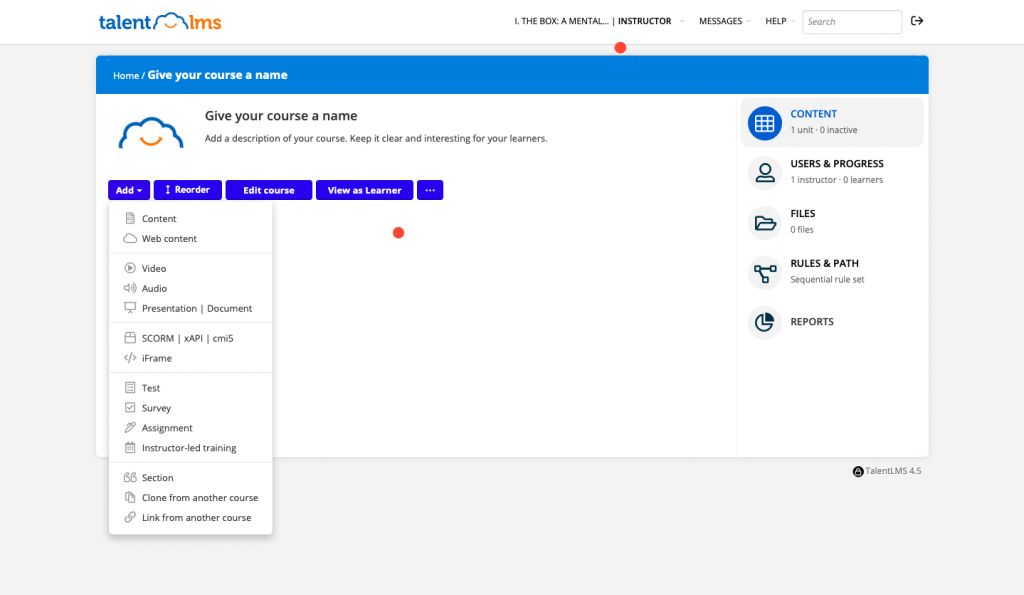Click the Search input field
Screen dimensions: 1024x595
coord(852,22)
